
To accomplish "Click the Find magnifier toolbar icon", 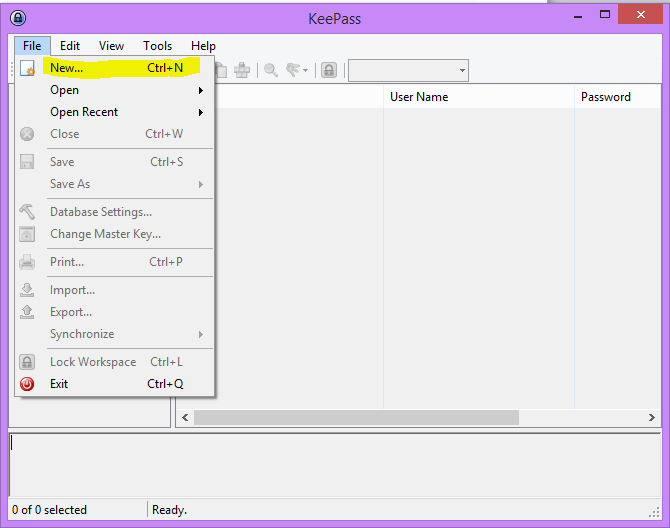I will [x=271, y=70].
